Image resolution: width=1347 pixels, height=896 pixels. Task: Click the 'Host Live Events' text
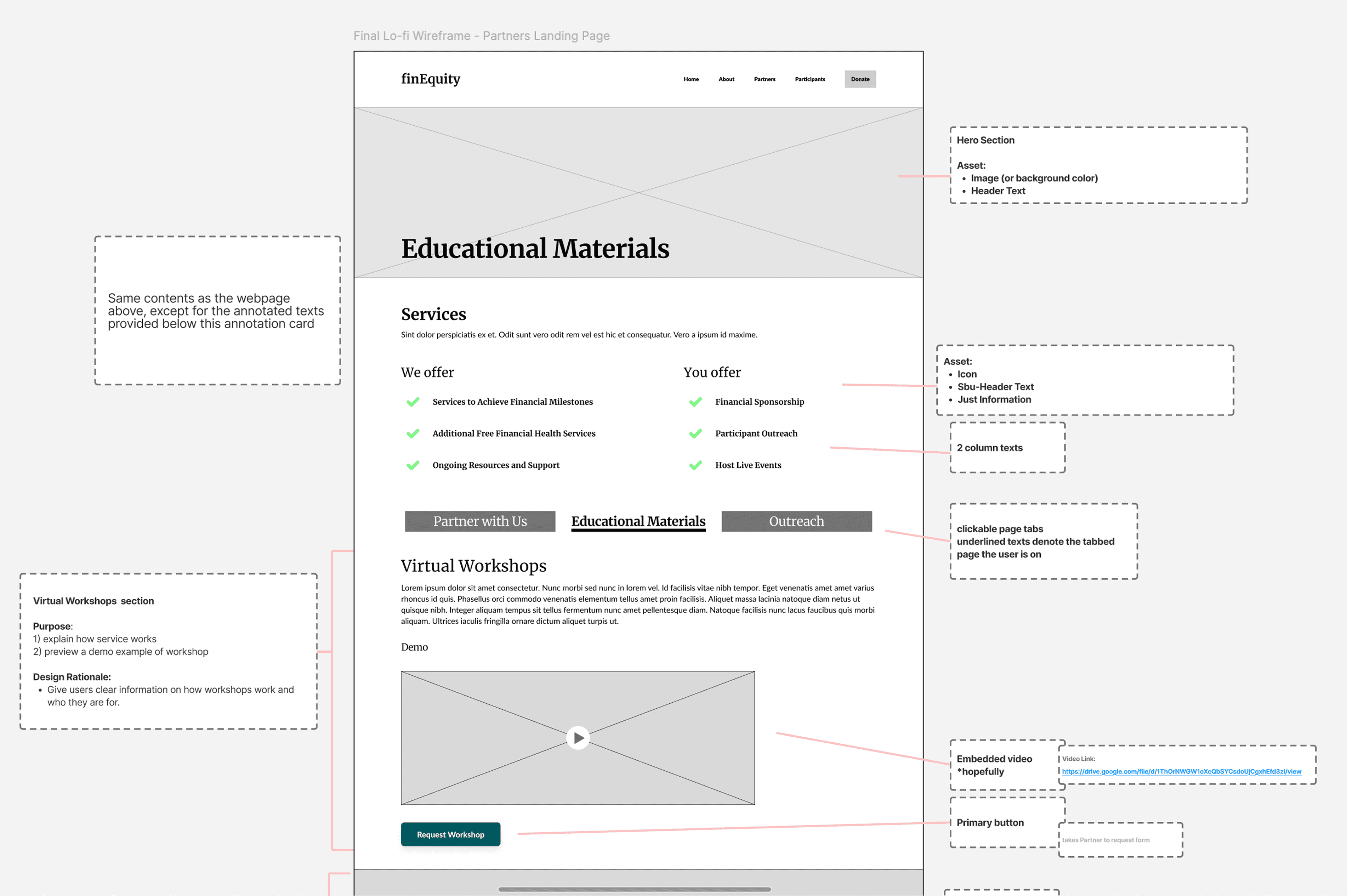click(x=748, y=465)
